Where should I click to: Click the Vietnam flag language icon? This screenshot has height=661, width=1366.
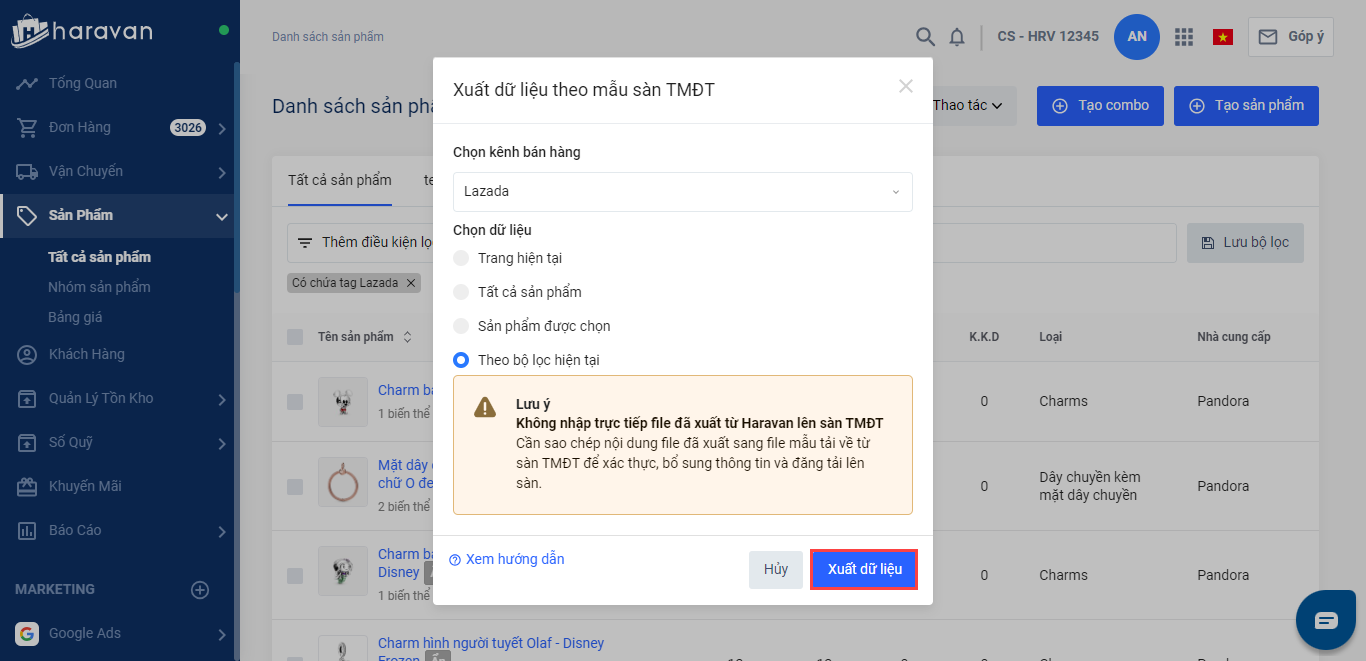(x=1222, y=37)
